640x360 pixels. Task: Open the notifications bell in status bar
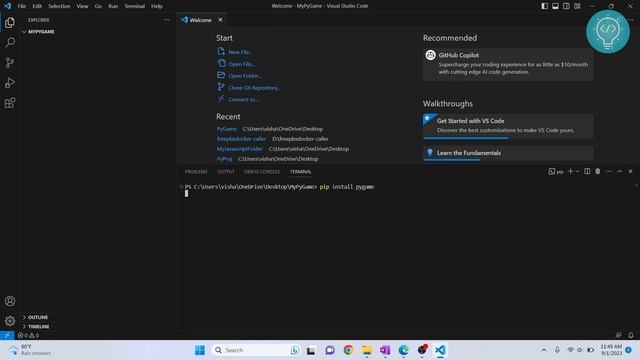click(631, 335)
